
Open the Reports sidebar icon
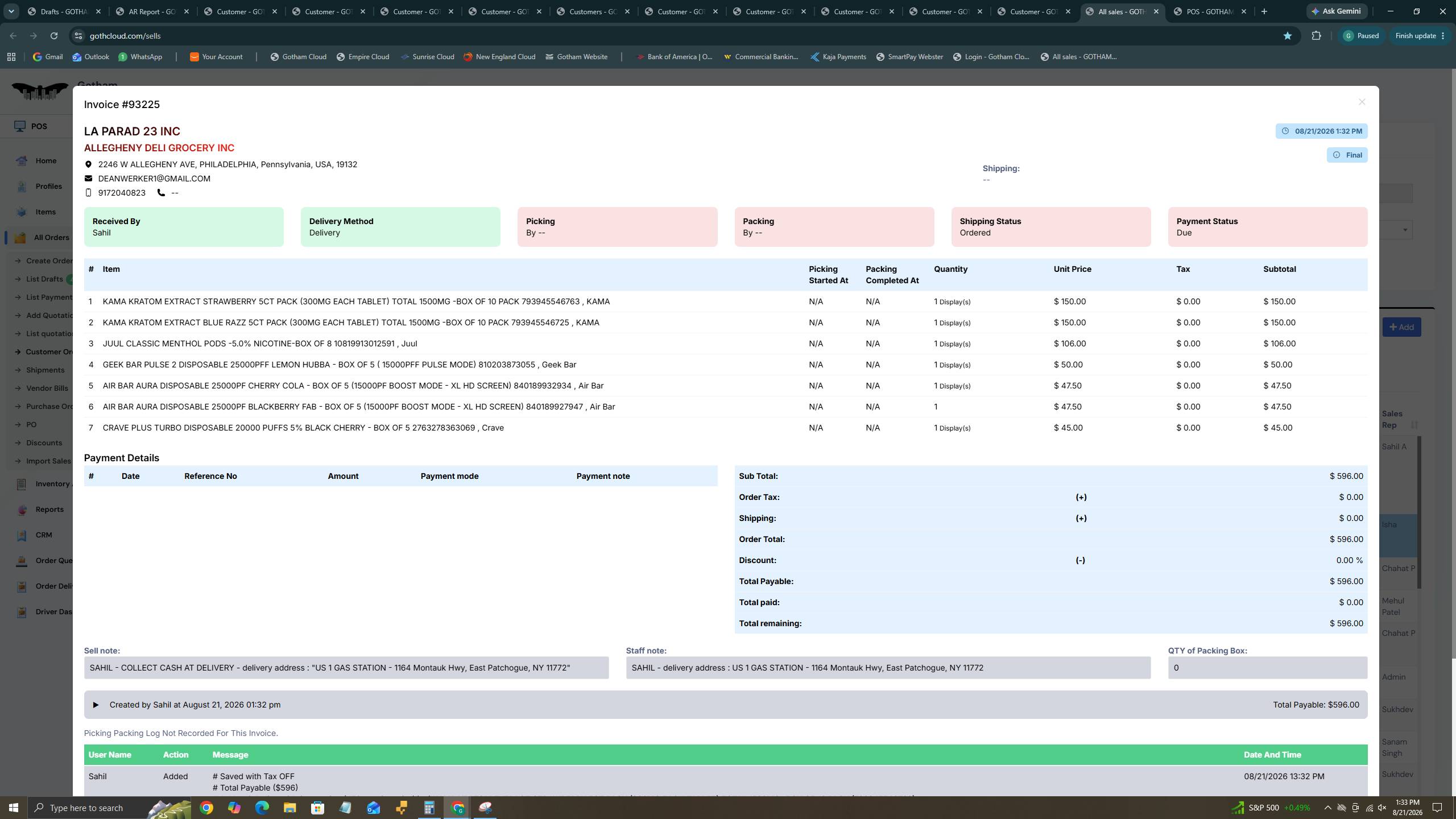pyautogui.click(x=22, y=510)
